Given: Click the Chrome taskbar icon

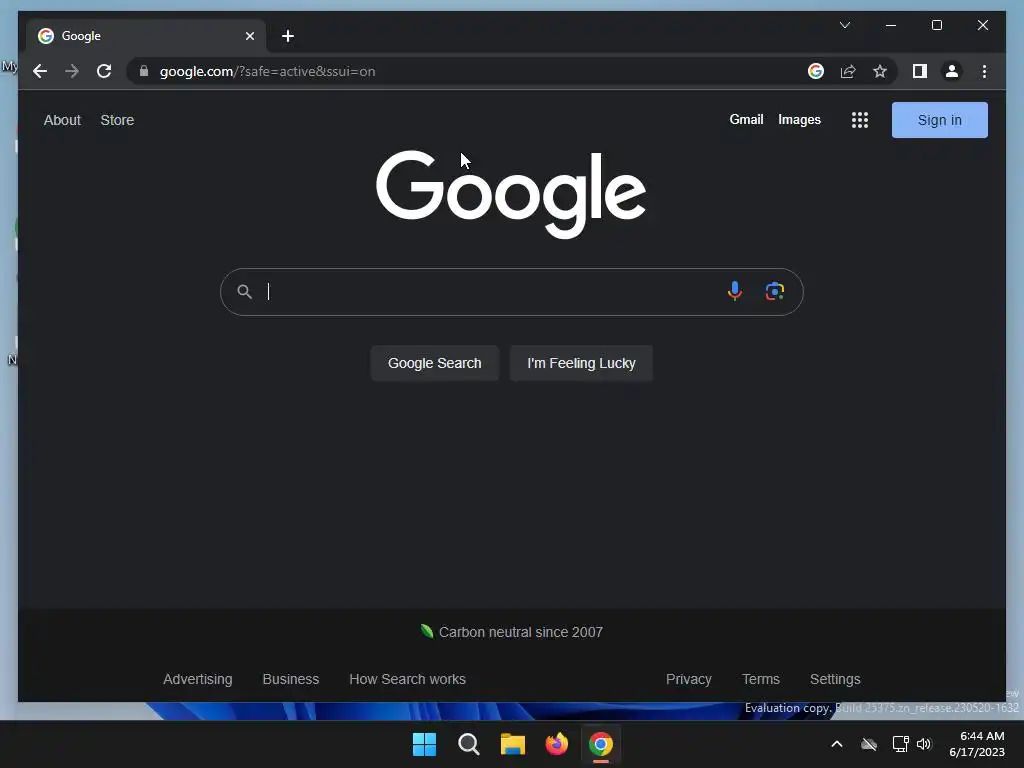Looking at the screenshot, I should pos(601,744).
